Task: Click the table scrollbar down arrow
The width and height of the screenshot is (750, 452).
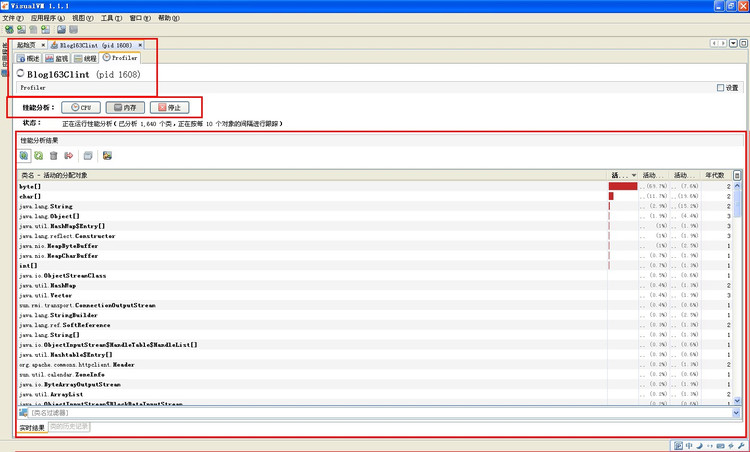Action: pos(737,401)
